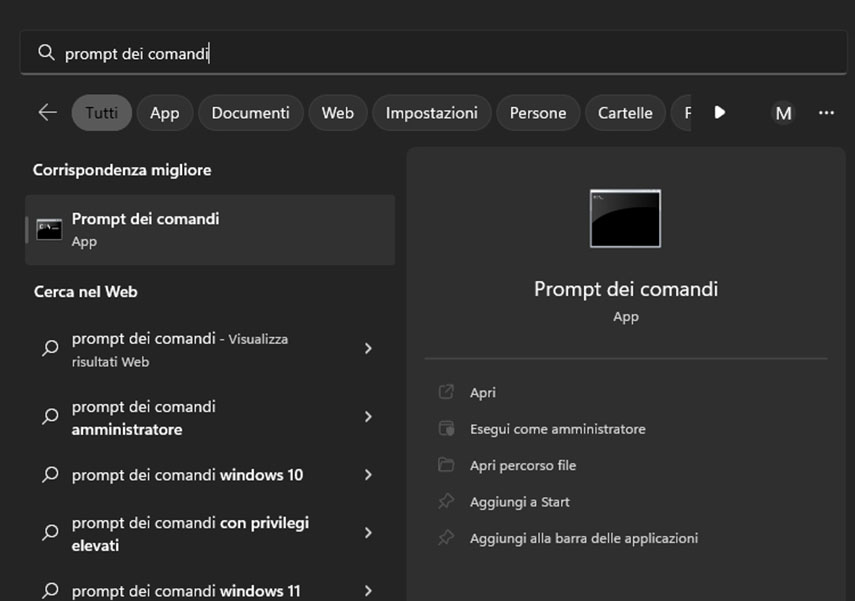855x601 pixels.
Task: Open 'prompt dei comandi - Visualizza risultati Web' suggestion
Action: [210, 350]
